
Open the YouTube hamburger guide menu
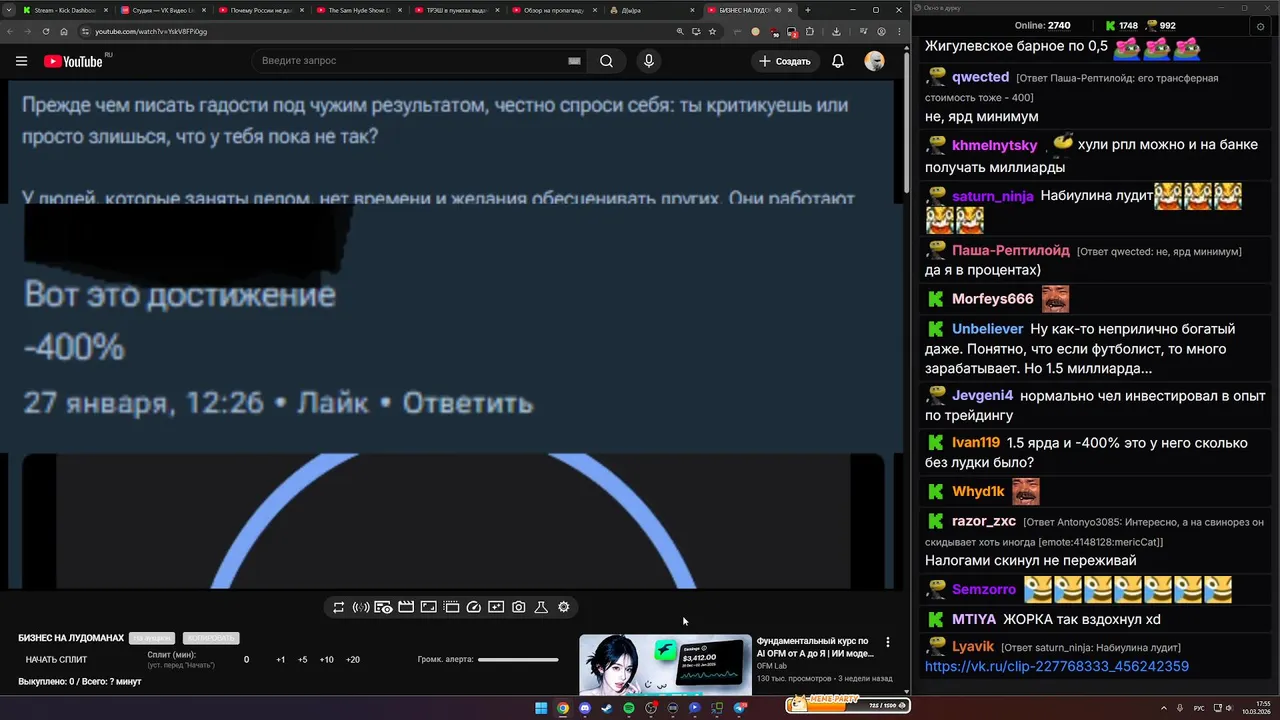tap(21, 61)
